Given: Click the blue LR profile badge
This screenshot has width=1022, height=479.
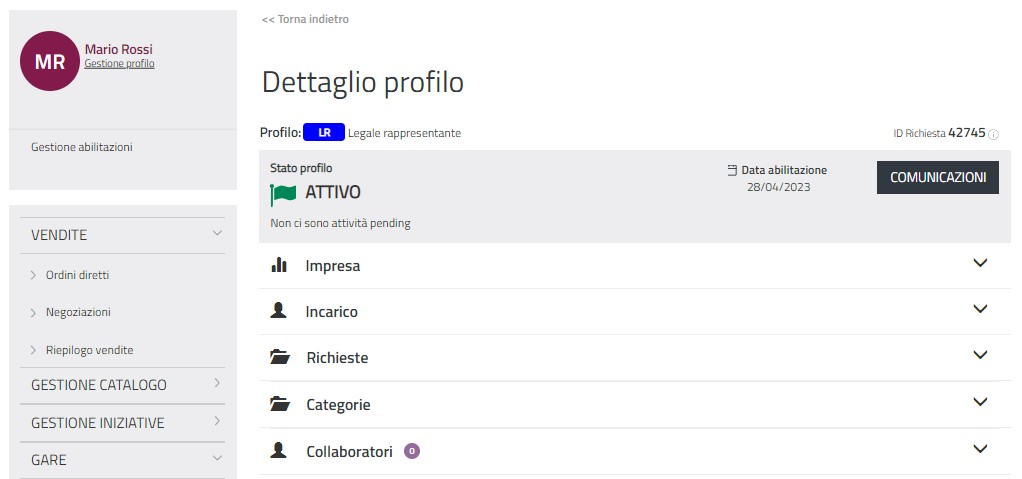Looking at the screenshot, I should (324, 132).
